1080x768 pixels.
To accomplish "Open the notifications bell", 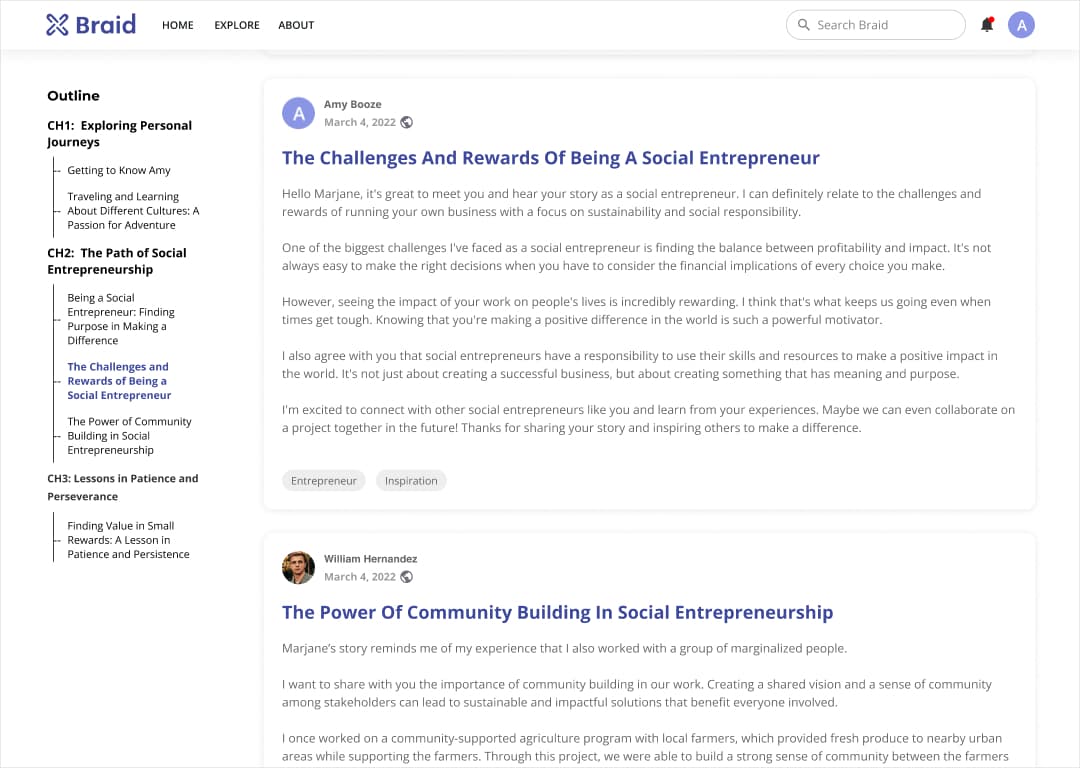I will pos(987,25).
